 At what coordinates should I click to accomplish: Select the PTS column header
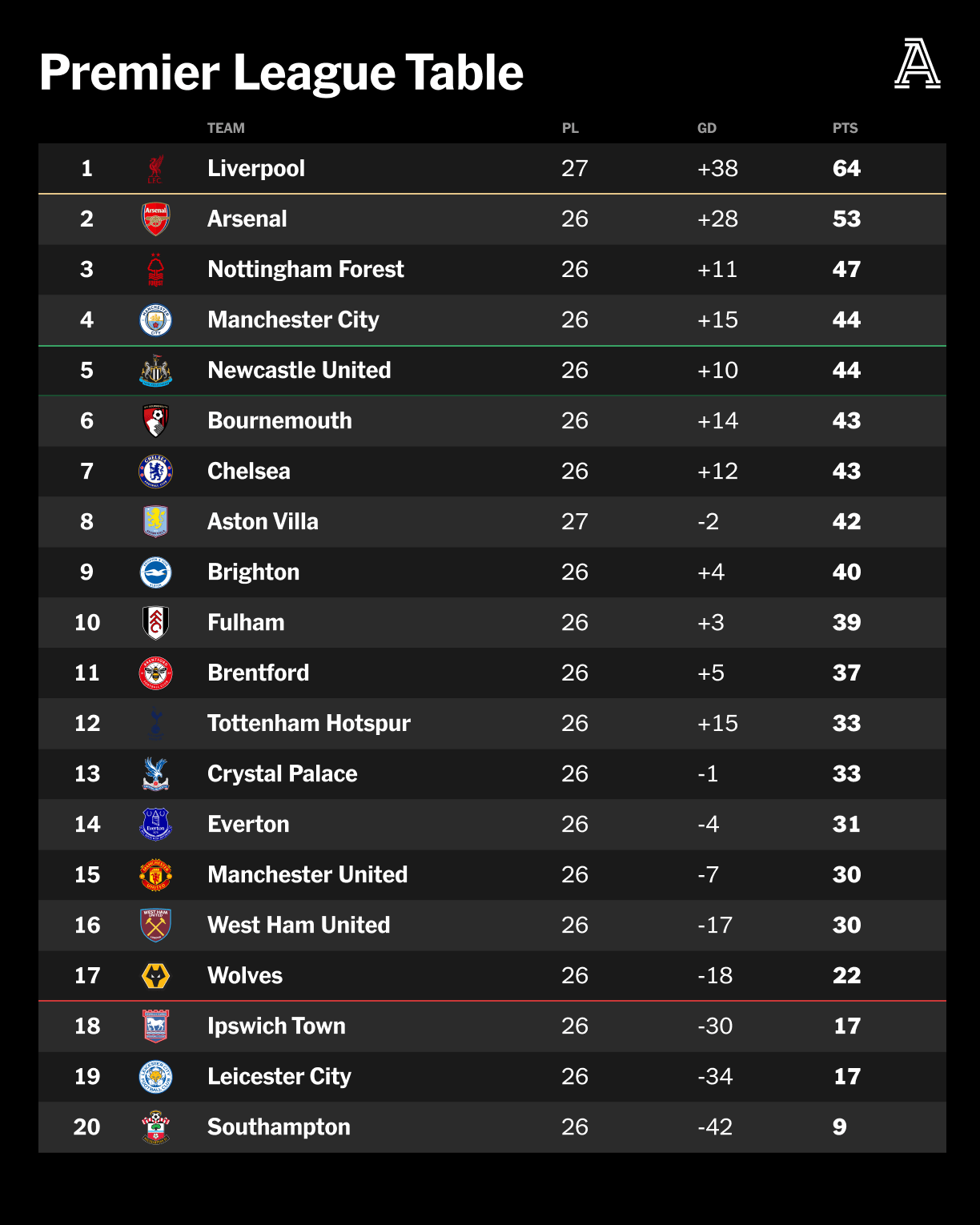coord(845,128)
